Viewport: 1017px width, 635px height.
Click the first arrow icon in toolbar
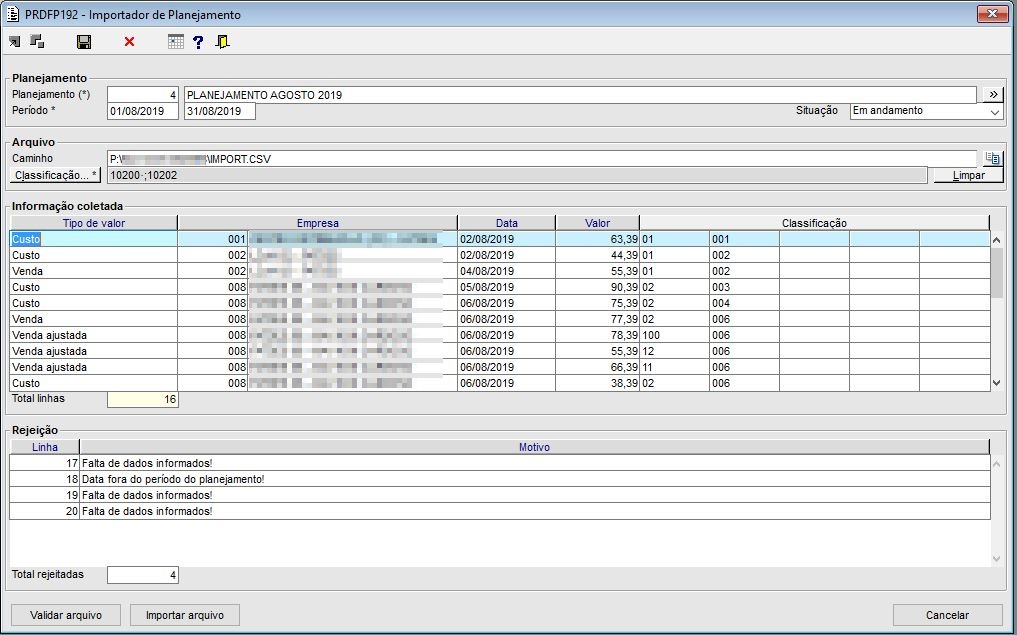[14, 42]
